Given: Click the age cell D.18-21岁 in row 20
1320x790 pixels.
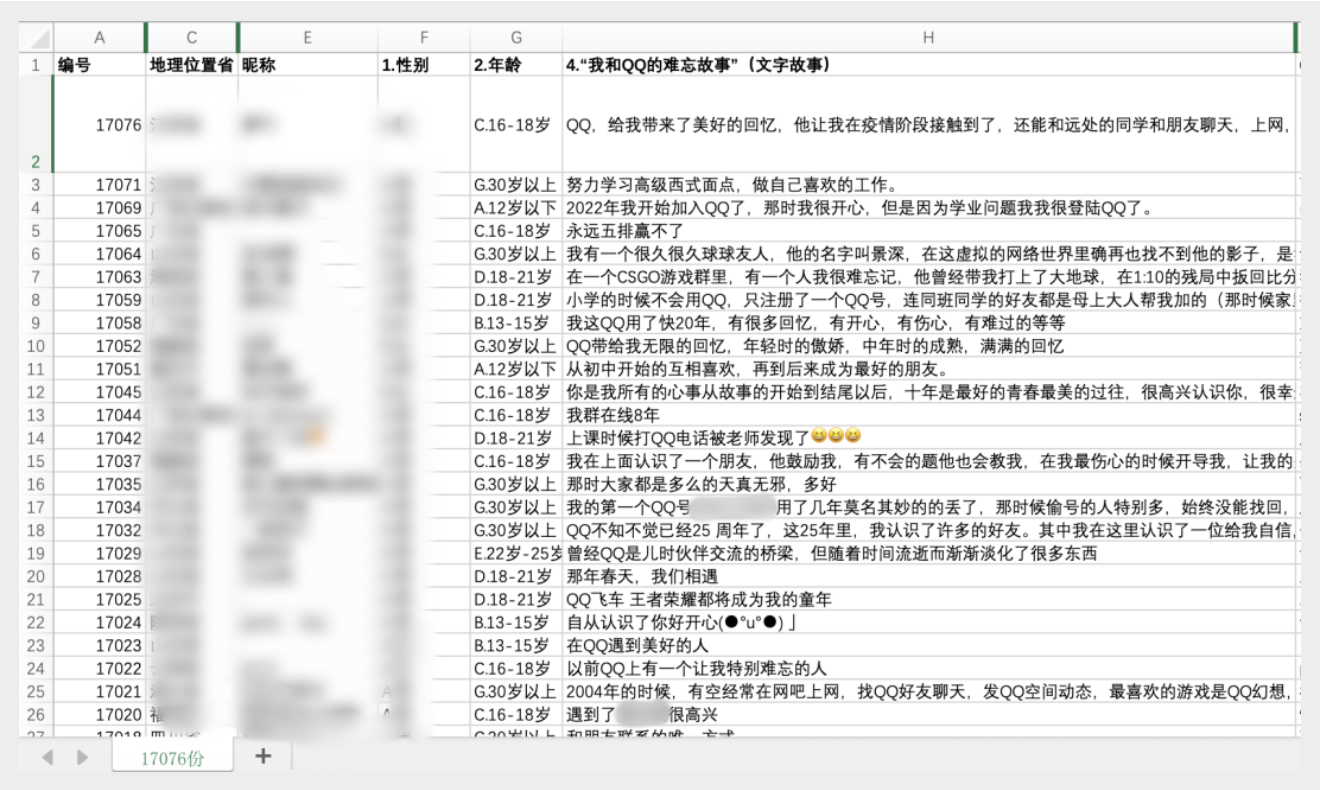Looking at the screenshot, I should pyautogui.click(x=516, y=576).
